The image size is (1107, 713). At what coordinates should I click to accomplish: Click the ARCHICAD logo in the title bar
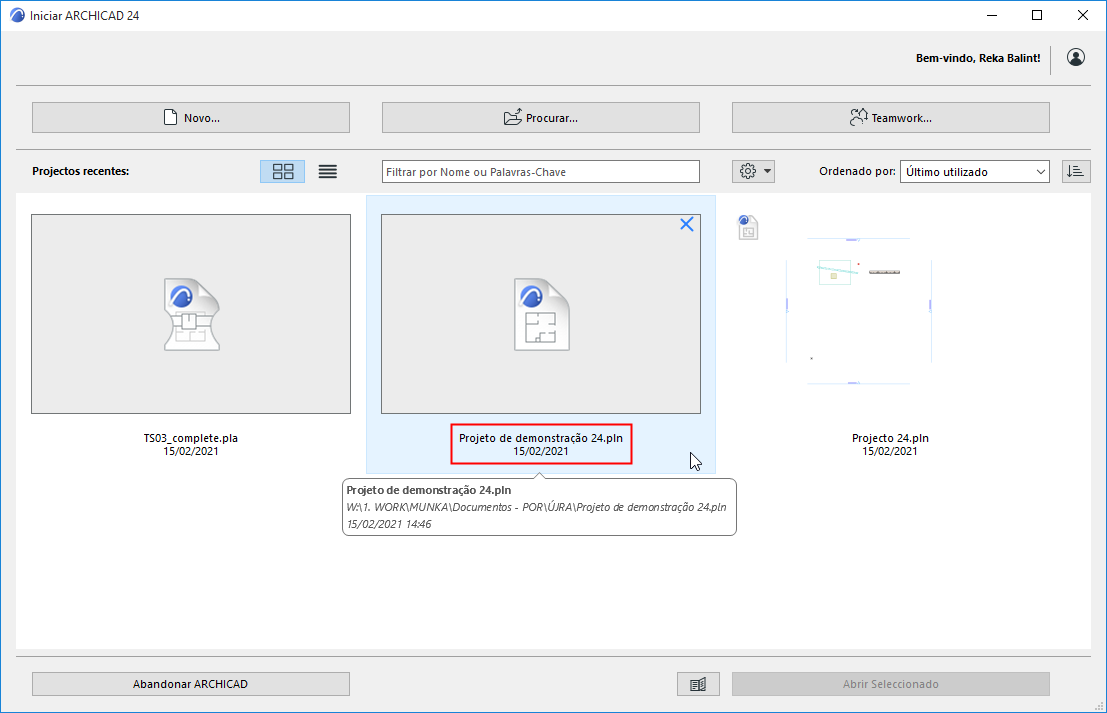[x=17, y=16]
